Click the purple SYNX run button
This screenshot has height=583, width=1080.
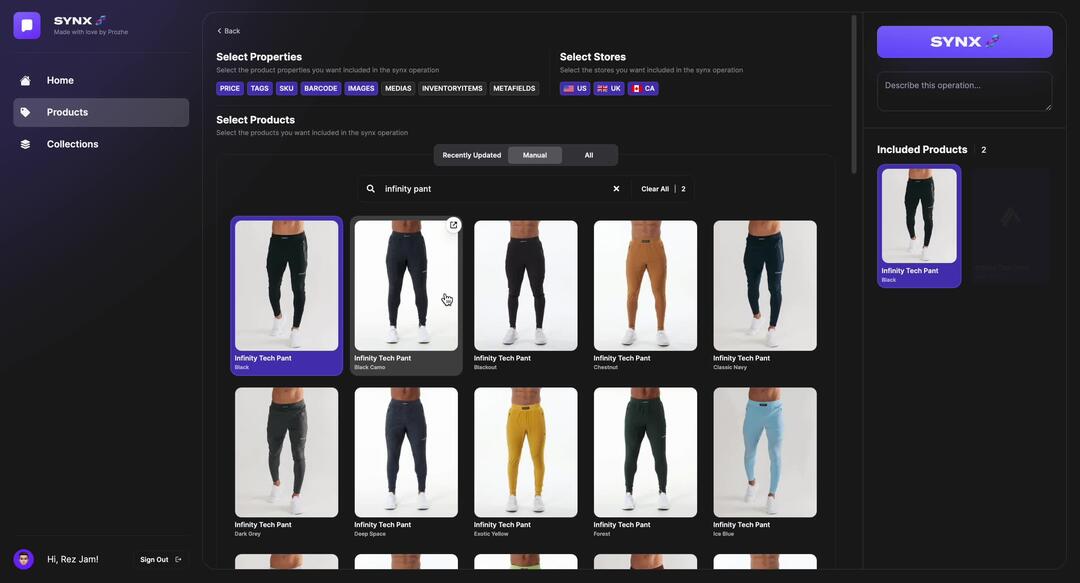pos(964,42)
